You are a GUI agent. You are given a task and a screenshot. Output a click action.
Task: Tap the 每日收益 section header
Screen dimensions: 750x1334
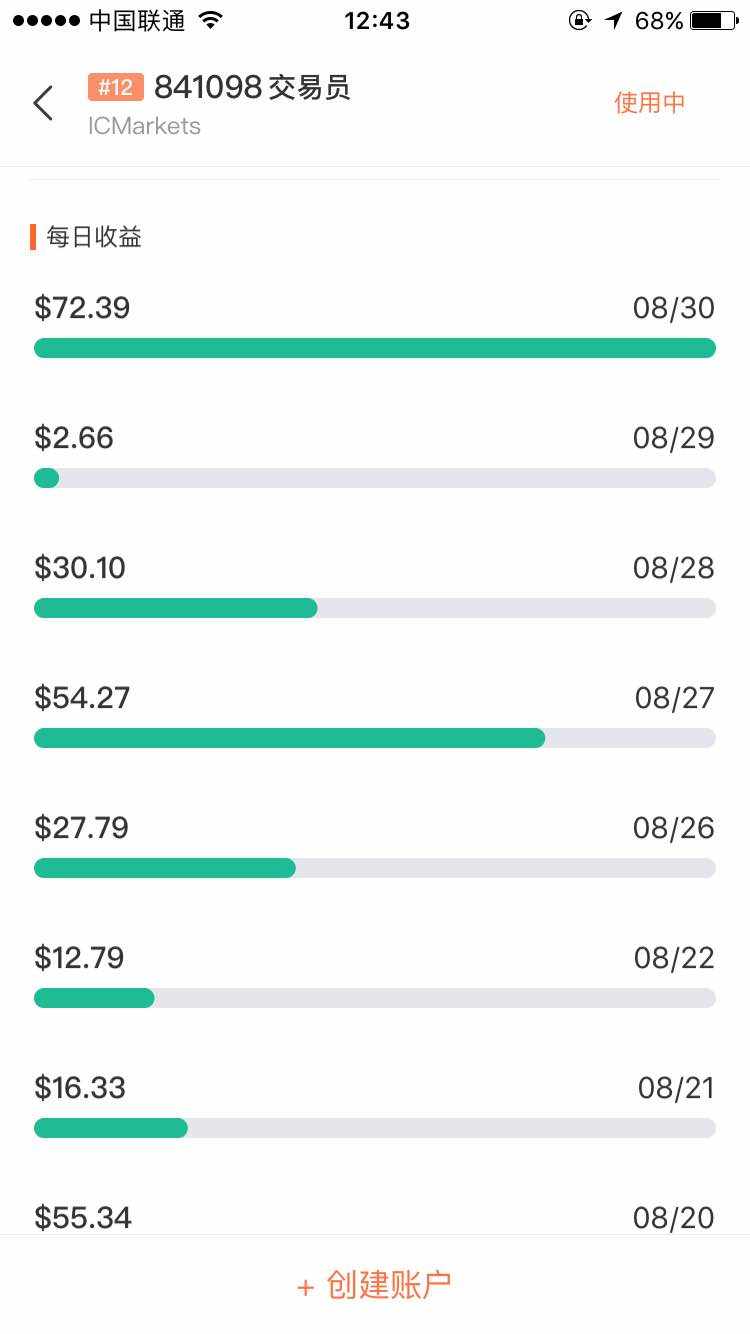coord(94,237)
